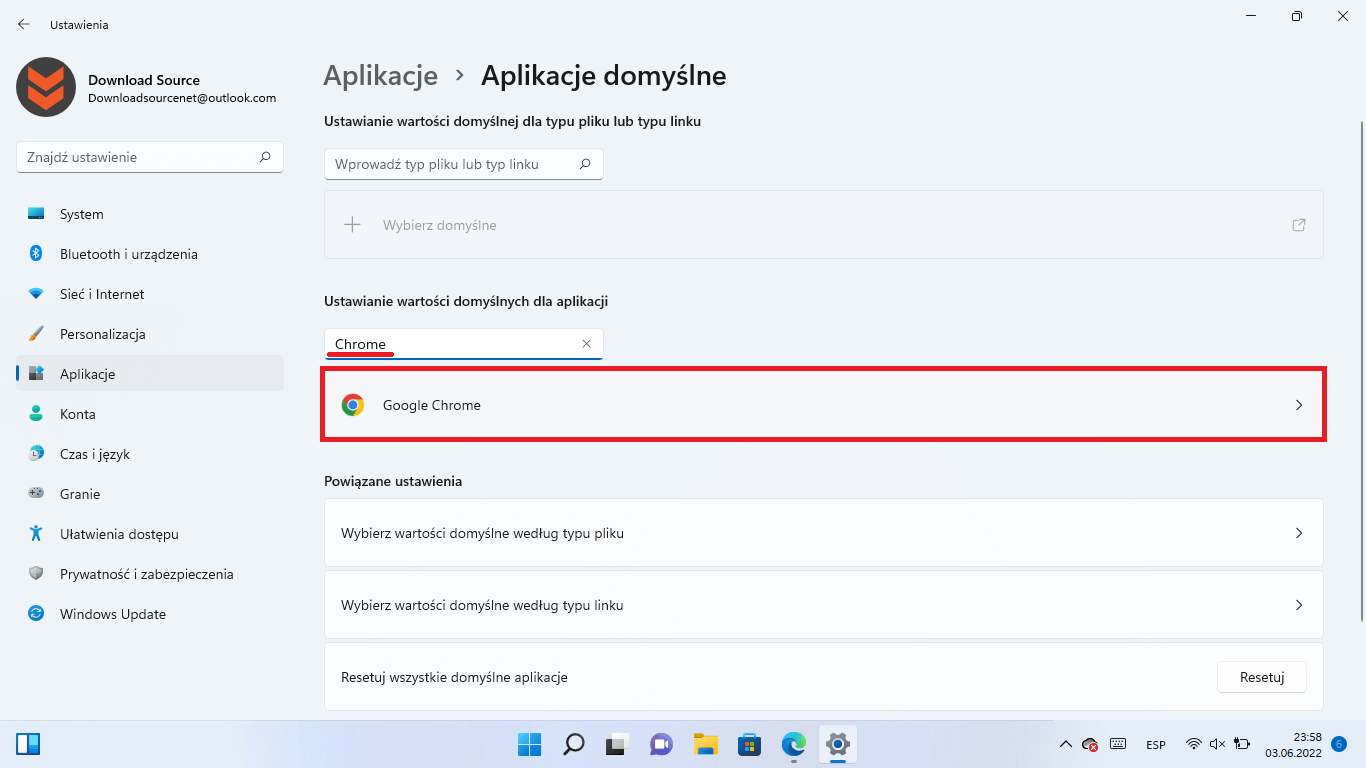Image resolution: width=1366 pixels, height=768 pixels.
Task: Open Wybierz wartości domyślne według typu linku
Action: (824, 605)
